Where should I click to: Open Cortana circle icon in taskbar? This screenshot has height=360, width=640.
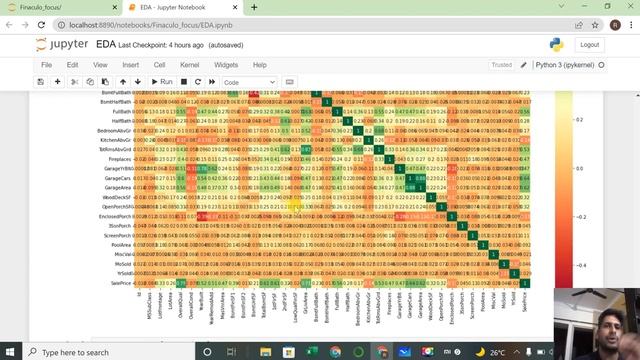coord(207,352)
